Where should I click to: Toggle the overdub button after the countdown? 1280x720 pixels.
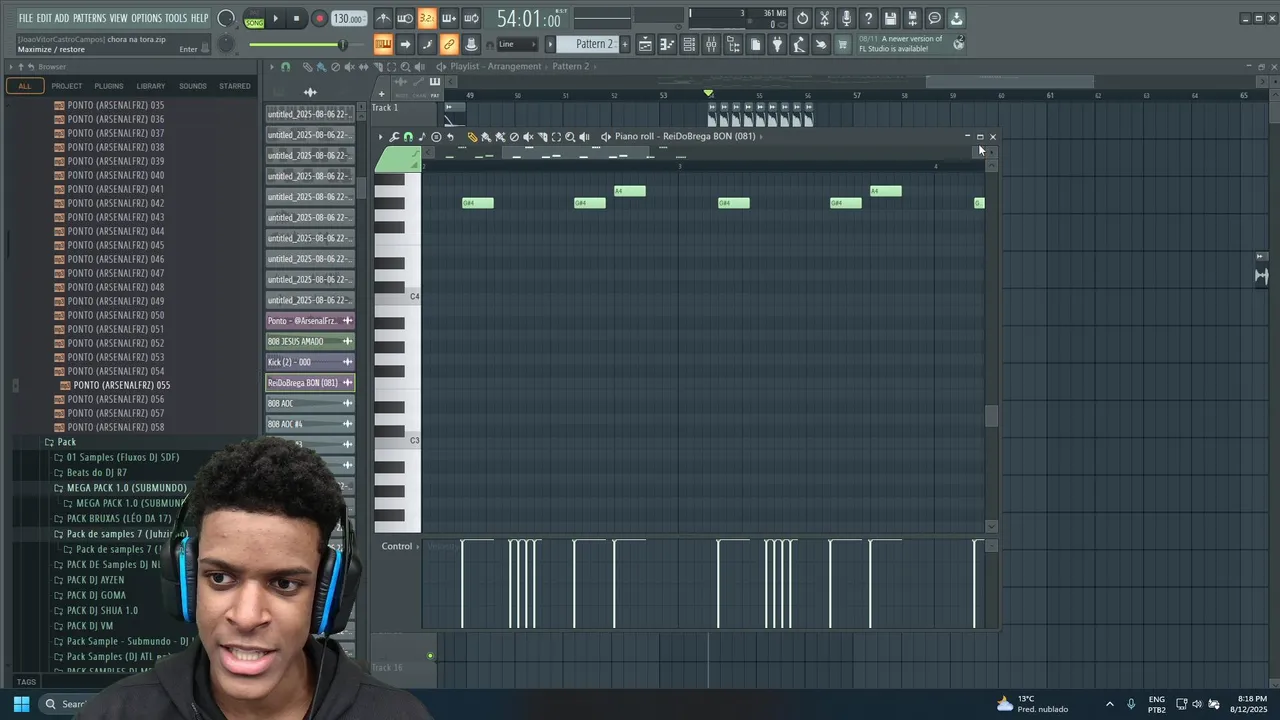449,18
